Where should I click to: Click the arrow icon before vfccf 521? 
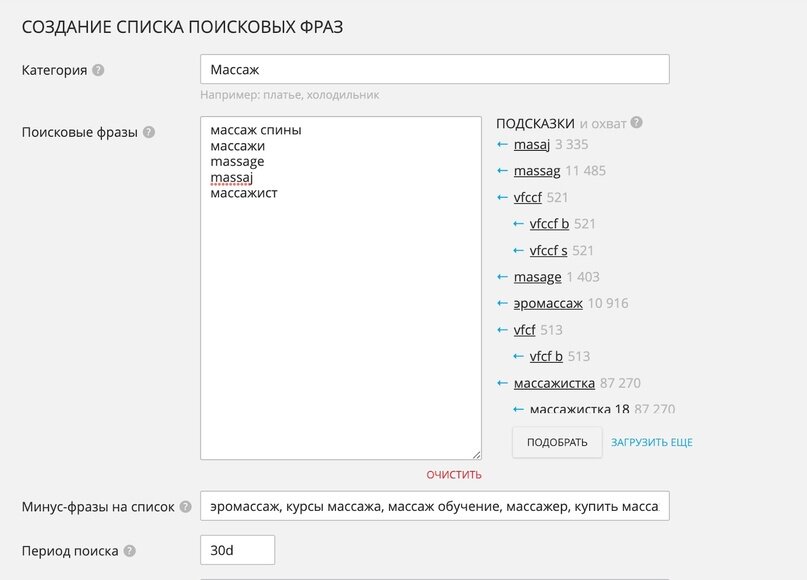click(503, 198)
